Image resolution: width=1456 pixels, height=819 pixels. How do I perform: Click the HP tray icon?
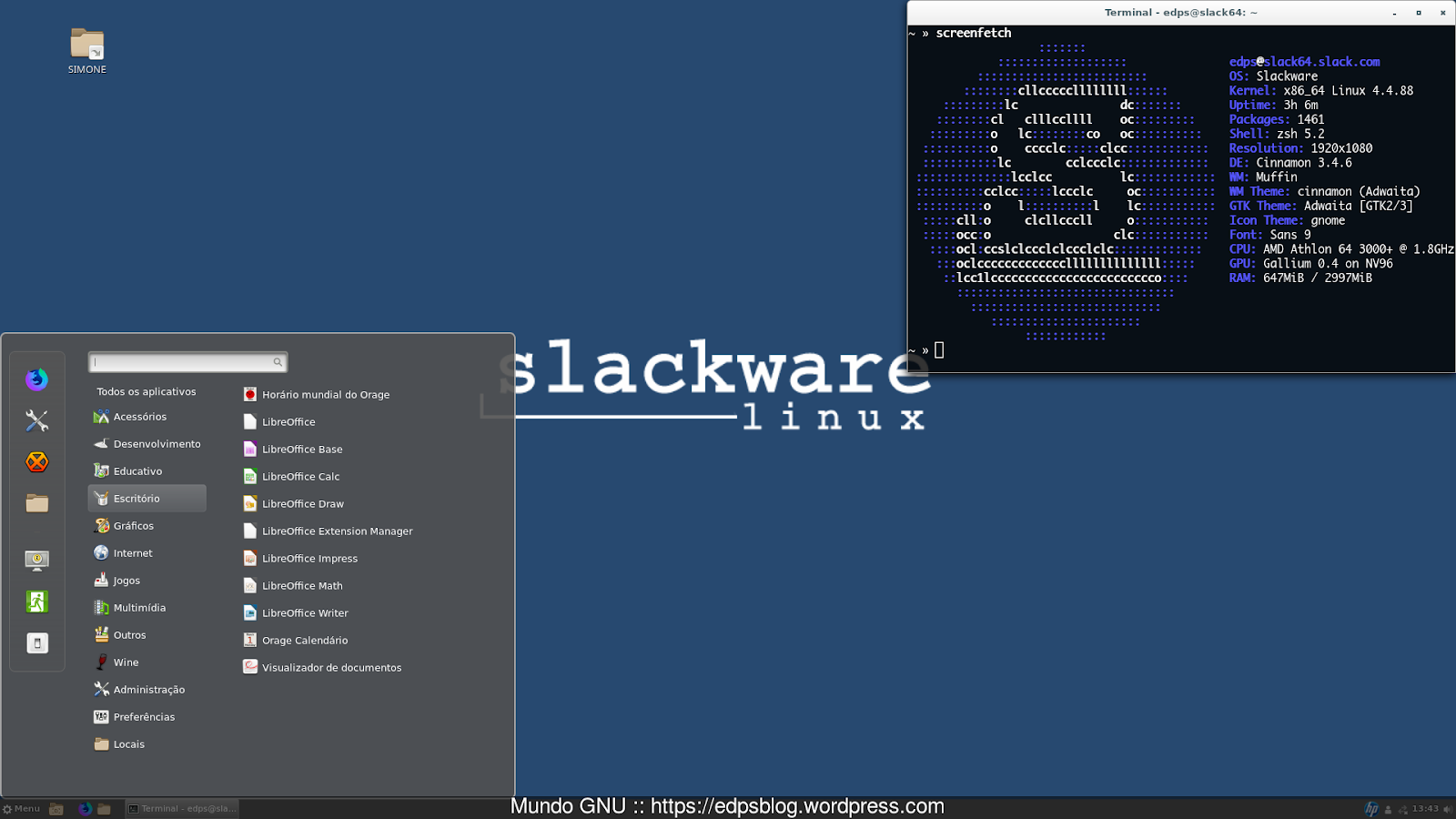[x=1371, y=809]
